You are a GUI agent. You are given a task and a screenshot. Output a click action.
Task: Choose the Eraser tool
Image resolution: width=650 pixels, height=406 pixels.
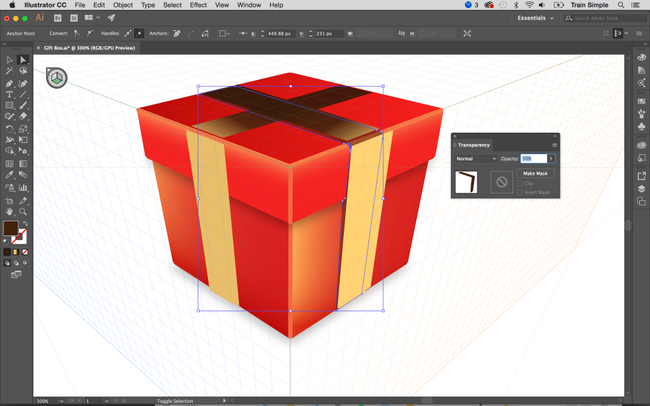[x=23, y=117]
